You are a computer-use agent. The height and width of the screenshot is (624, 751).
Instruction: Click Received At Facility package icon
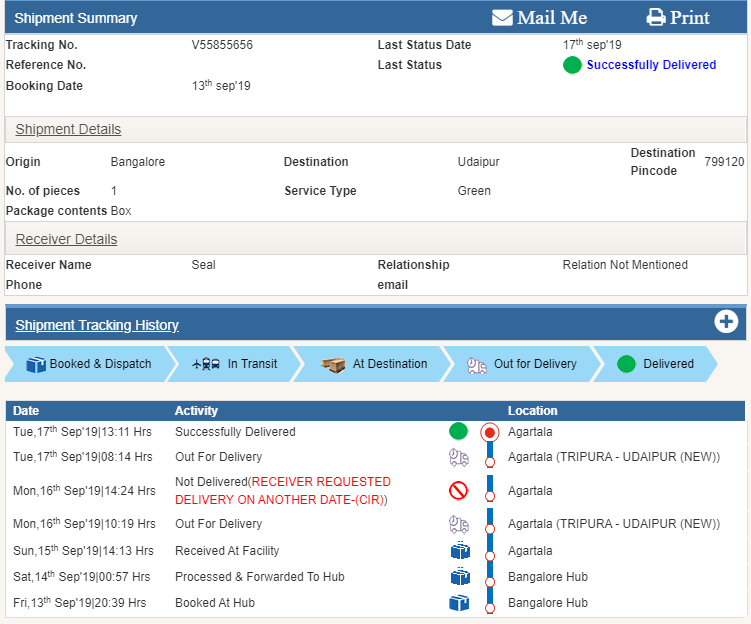459,551
